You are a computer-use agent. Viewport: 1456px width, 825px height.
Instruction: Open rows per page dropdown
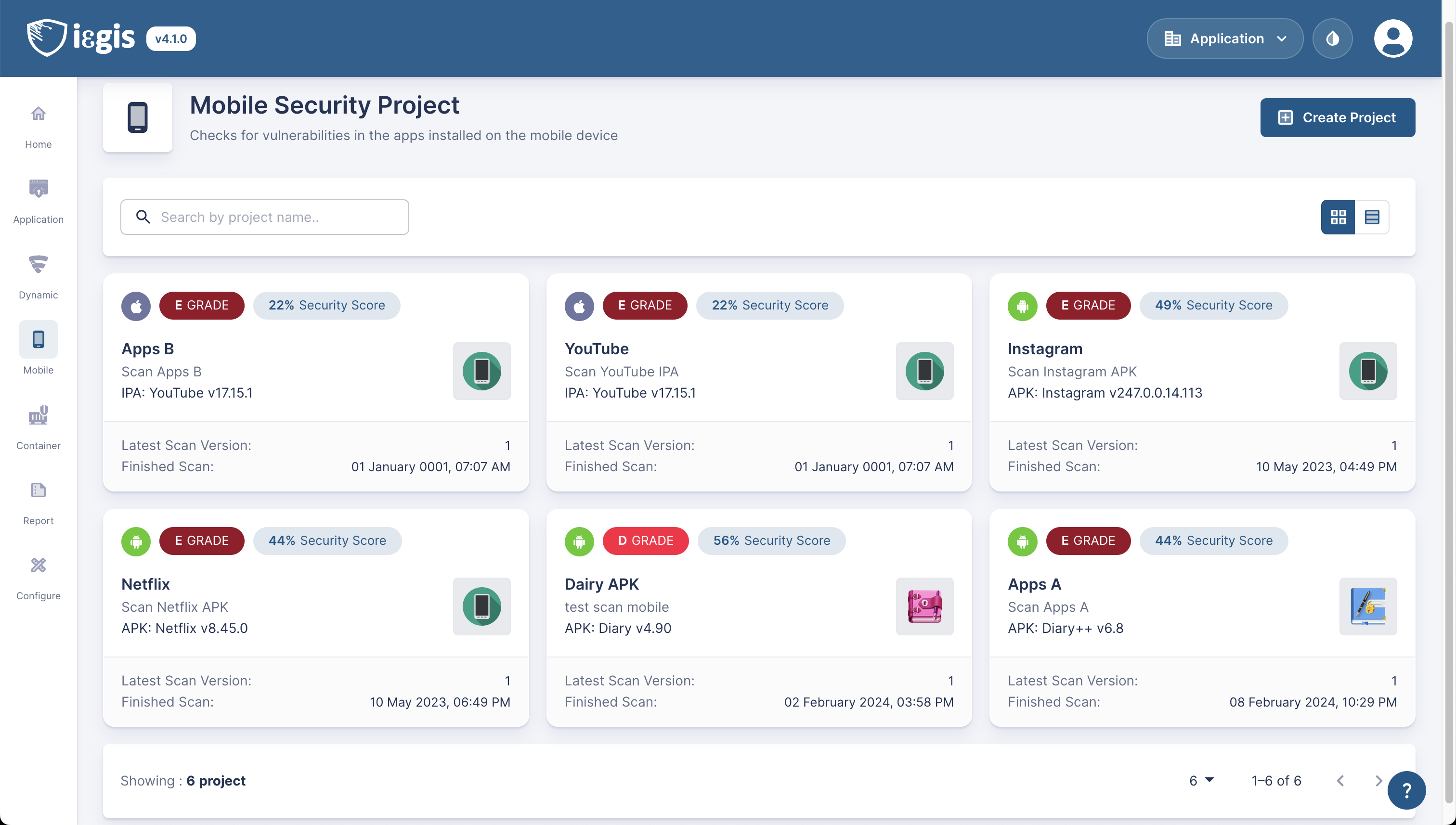click(x=1201, y=780)
